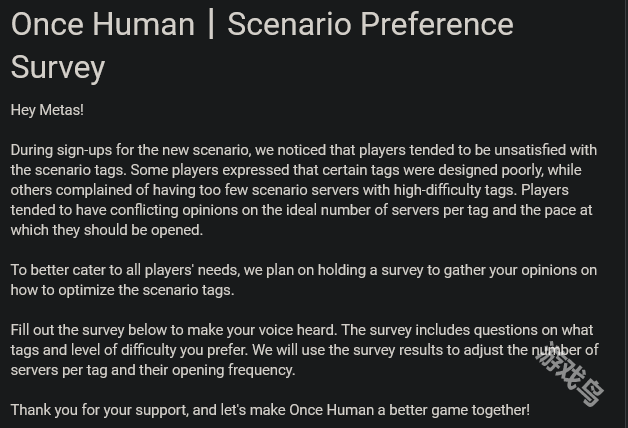Click the phrase 'which they should be opened.'
This screenshot has height=428, width=628.
[107, 230]
